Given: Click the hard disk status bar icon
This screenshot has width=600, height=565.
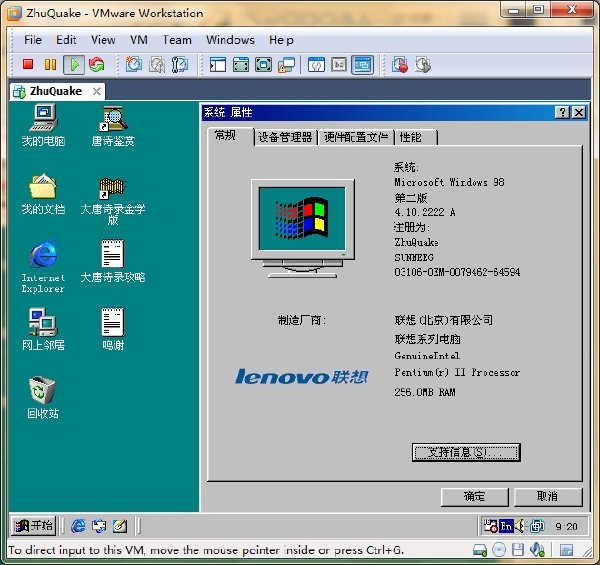Looking at the screenshot, I should (480, 550).
